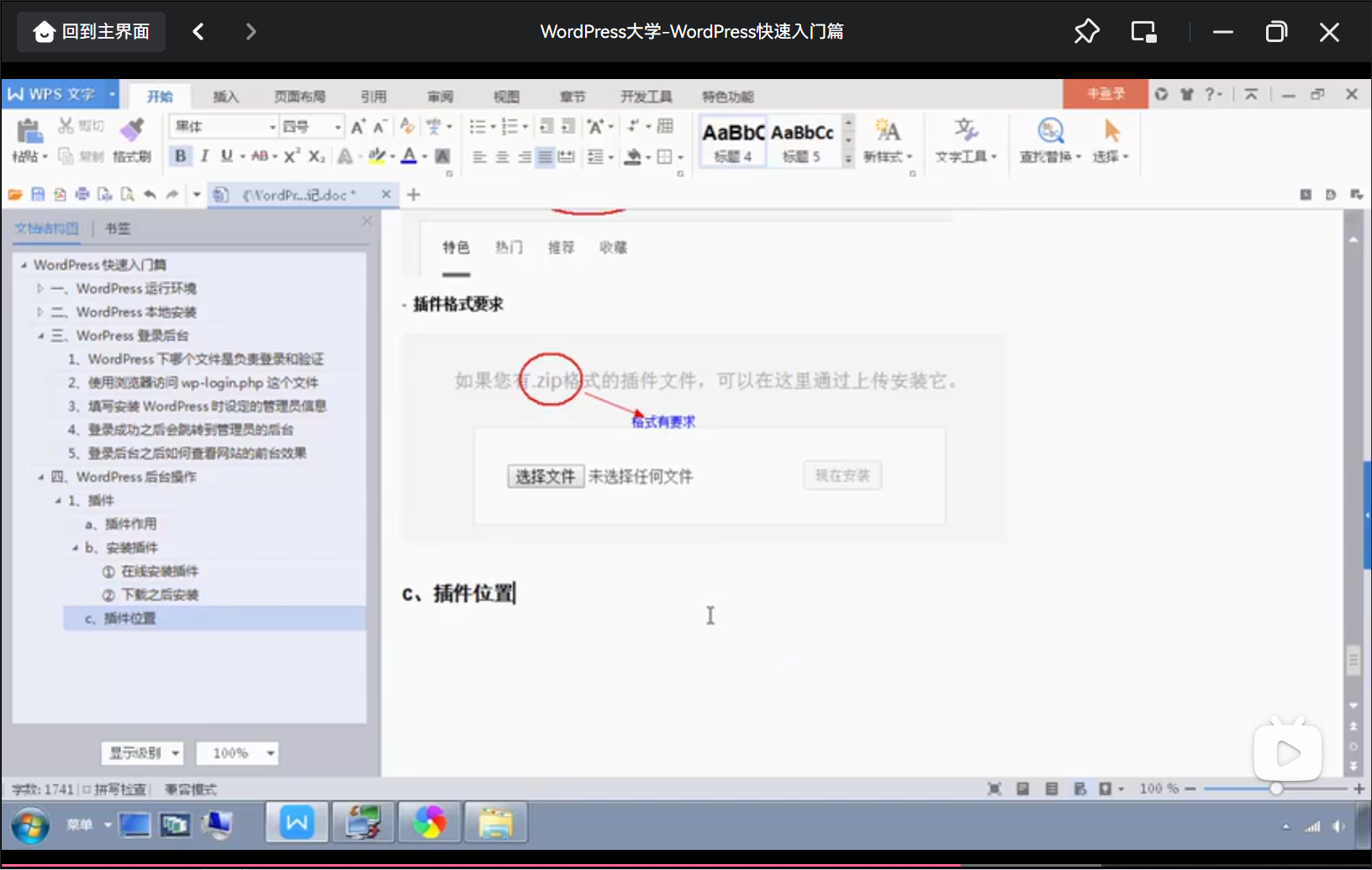The height and width of the screenshot is (870, 1372).
Task: Undo the last action
Action: click(x=150, y=195)
